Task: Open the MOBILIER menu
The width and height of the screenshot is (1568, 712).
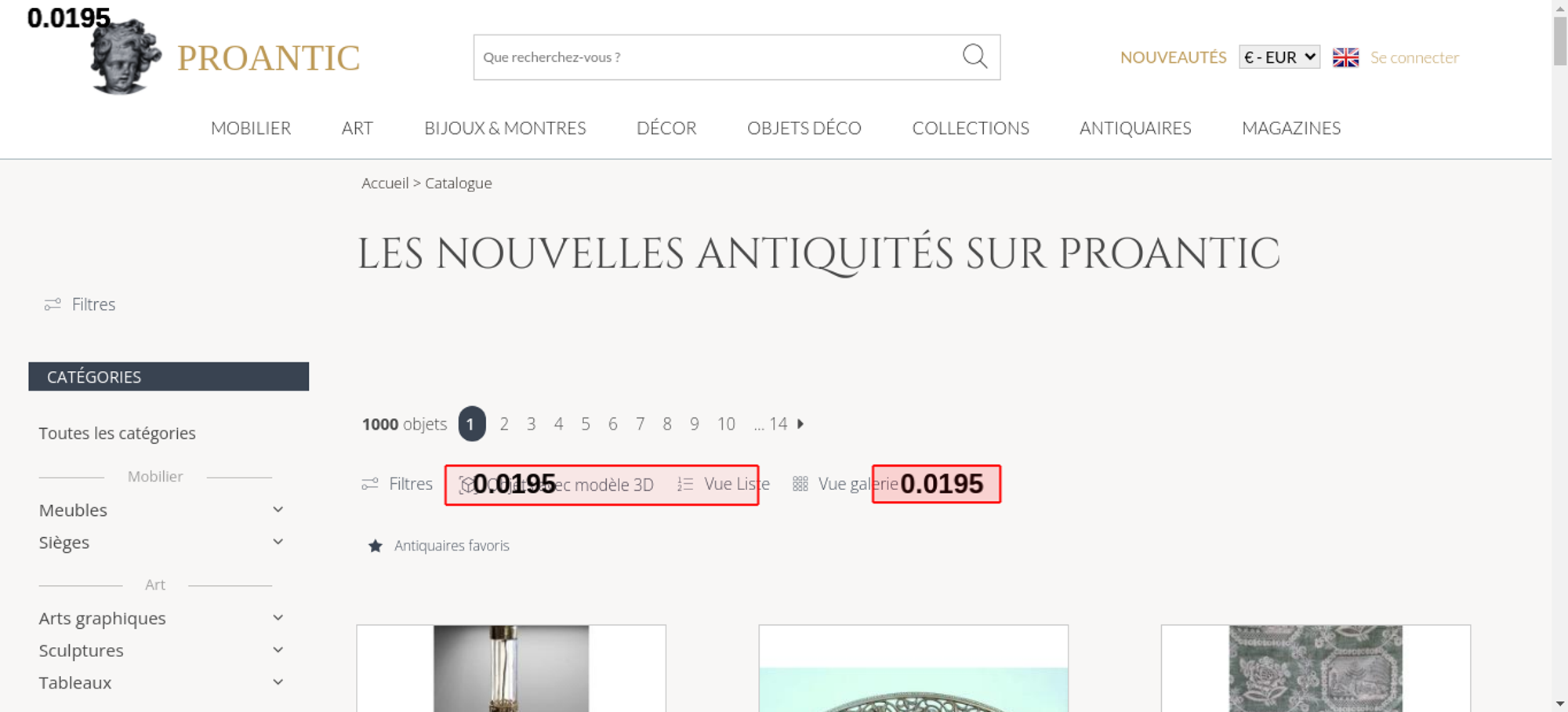Action: (251, 128)
